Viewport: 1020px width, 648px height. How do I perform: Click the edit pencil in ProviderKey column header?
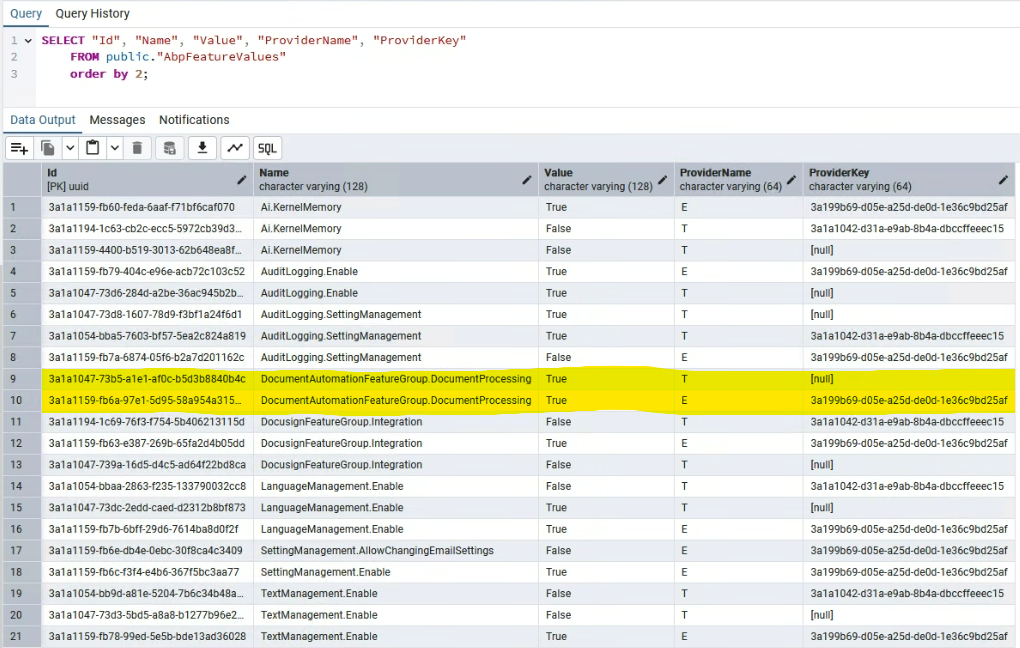click(x=1004, y=180)
